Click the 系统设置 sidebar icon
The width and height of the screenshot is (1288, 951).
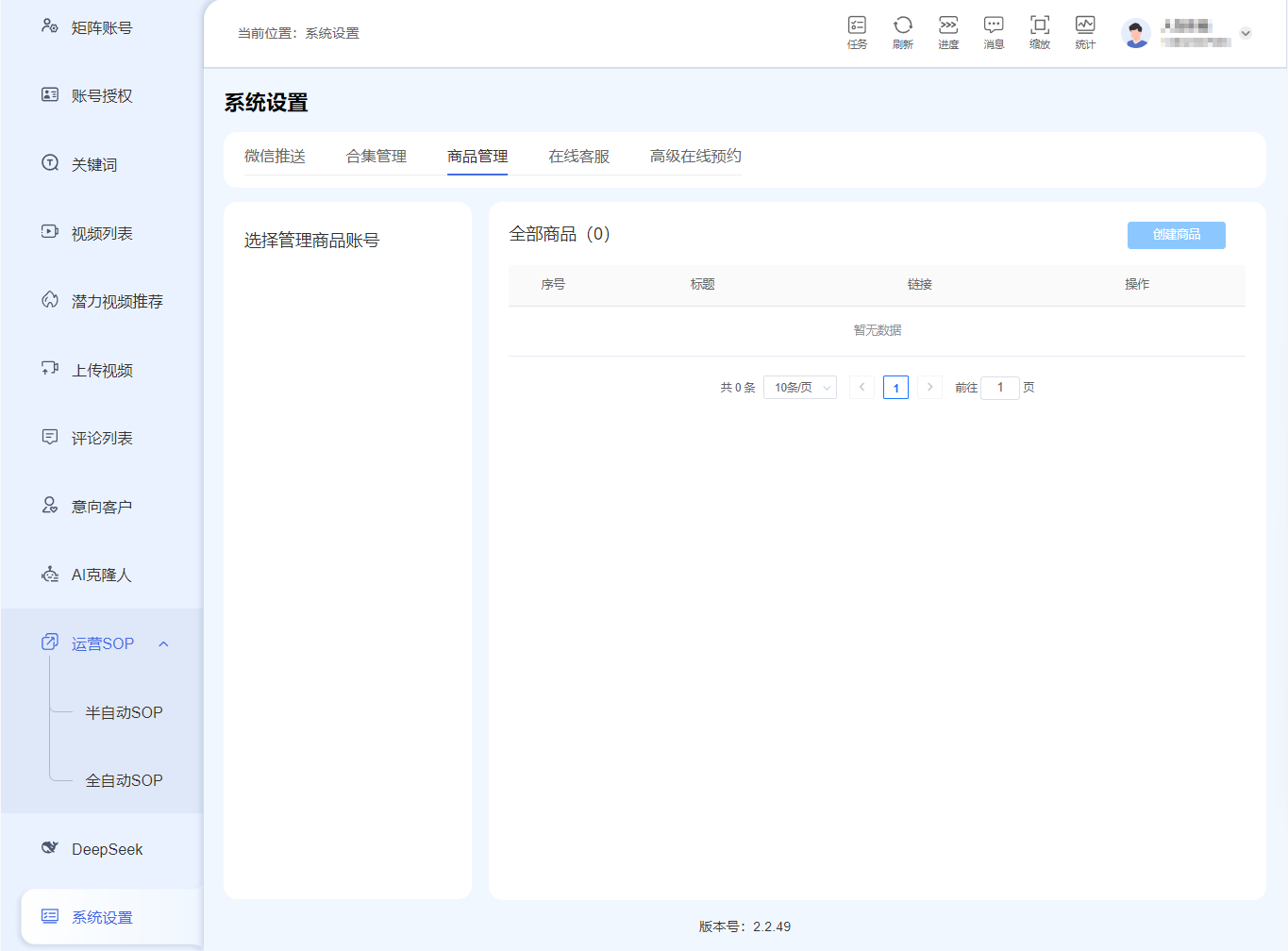[50, 916]
